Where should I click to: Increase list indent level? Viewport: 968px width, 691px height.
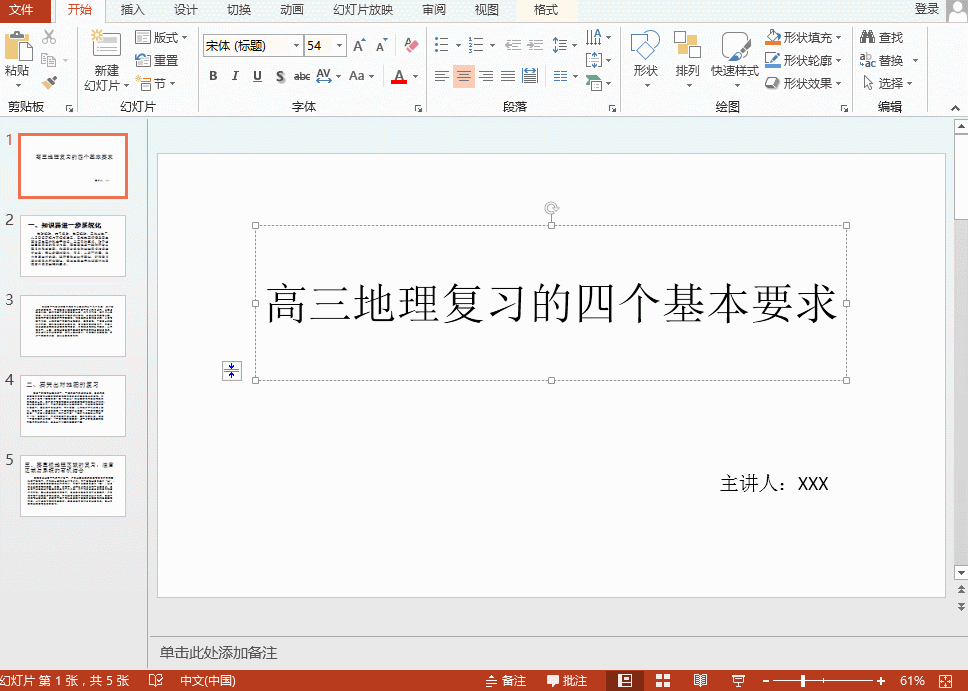click(x=535, y=45)
